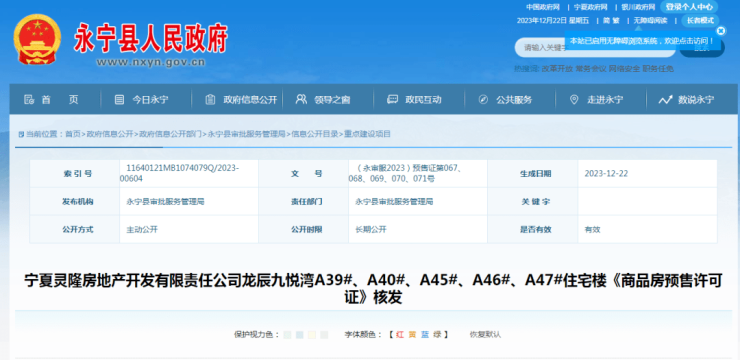Click the www.nxyn.gov.cn site address
Image resolution: width=740 pixels, height=360 pixels.
click(151, 62)
